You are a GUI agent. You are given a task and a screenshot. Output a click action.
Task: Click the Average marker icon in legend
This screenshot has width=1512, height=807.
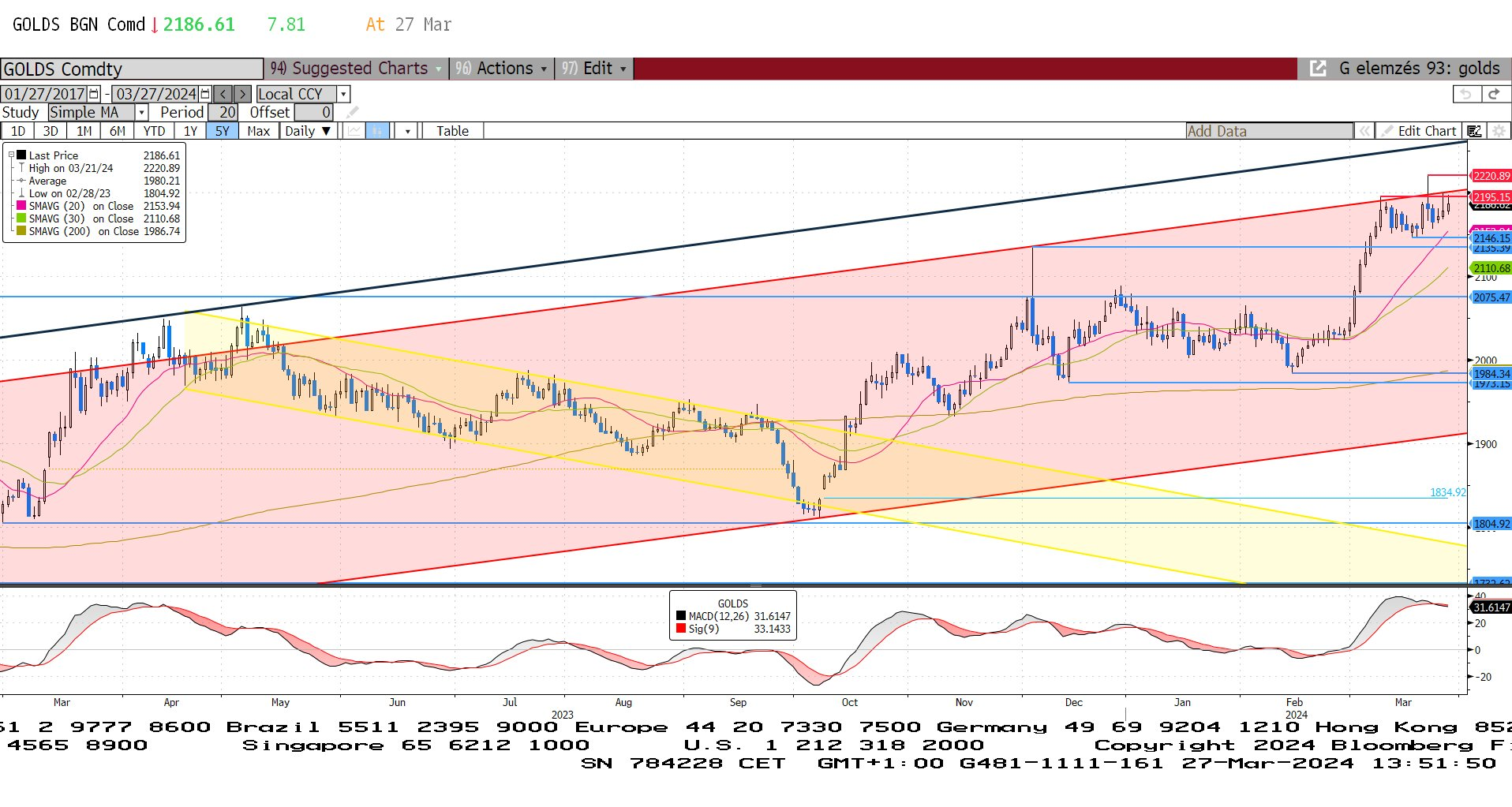21,181
